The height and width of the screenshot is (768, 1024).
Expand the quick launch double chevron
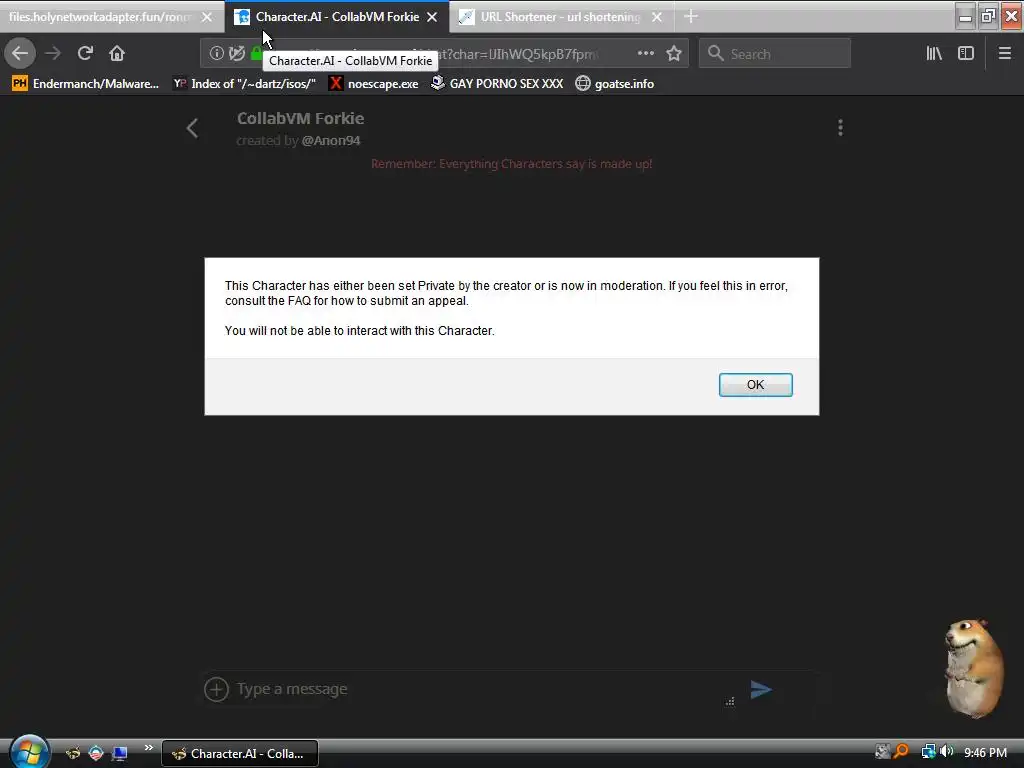pyautogui.click(x=148, y=748)
